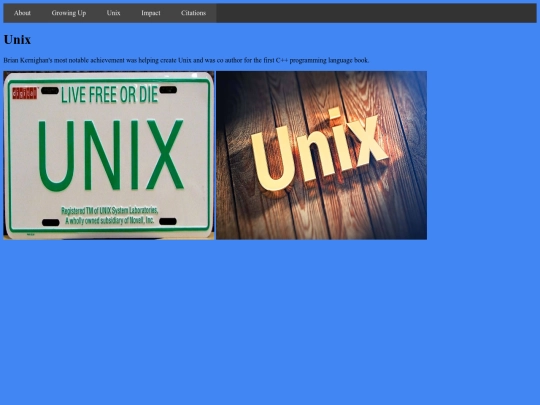The image size is (540, 405).
Task: View the Citations page
Action: [193, 13]
